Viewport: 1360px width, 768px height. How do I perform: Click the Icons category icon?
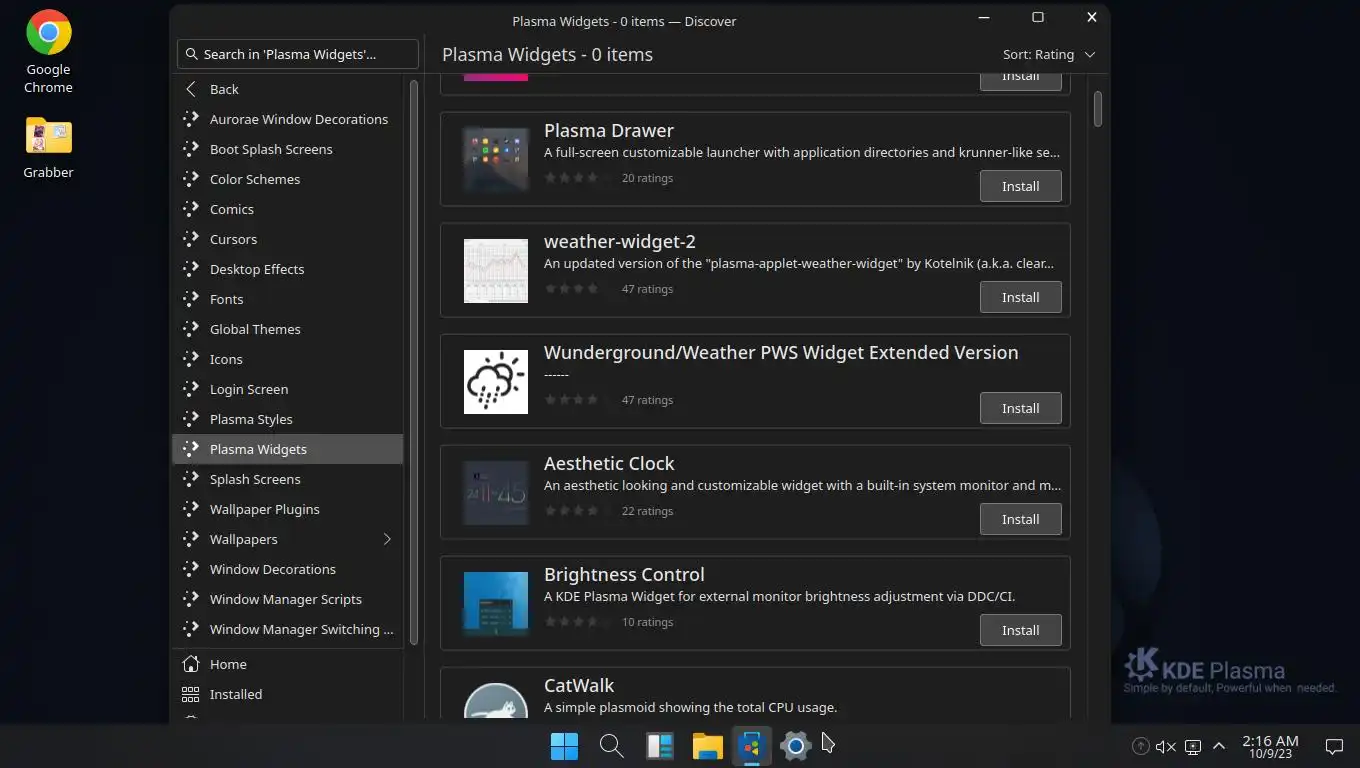coord(191,359)
